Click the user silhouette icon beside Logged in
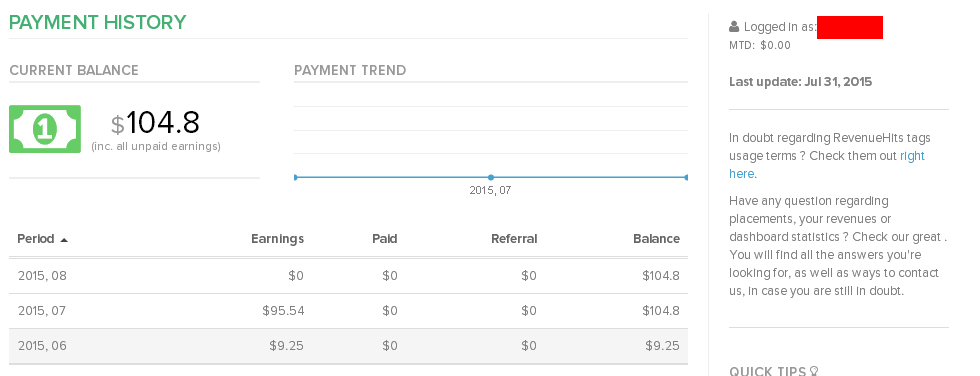 point(734,27)
